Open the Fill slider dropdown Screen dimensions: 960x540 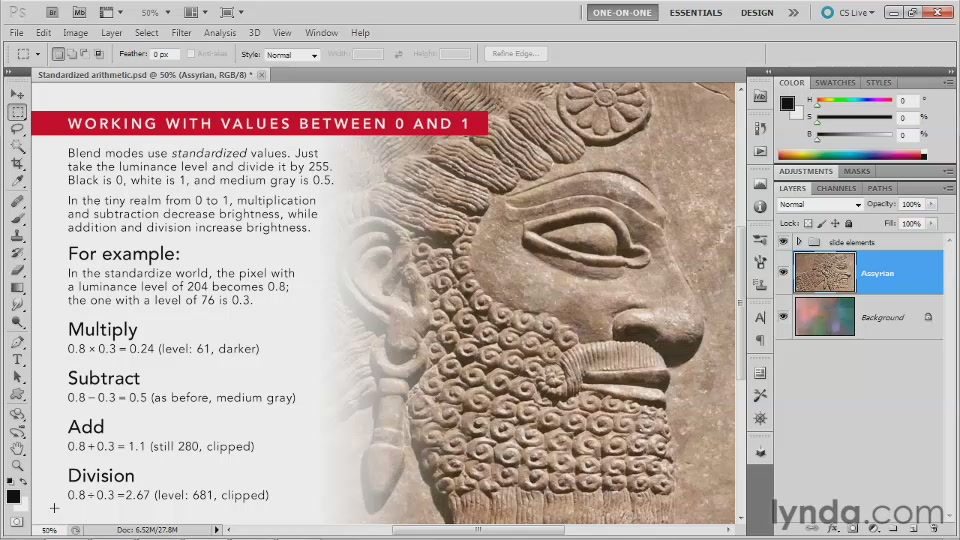[x=931, y=223]
